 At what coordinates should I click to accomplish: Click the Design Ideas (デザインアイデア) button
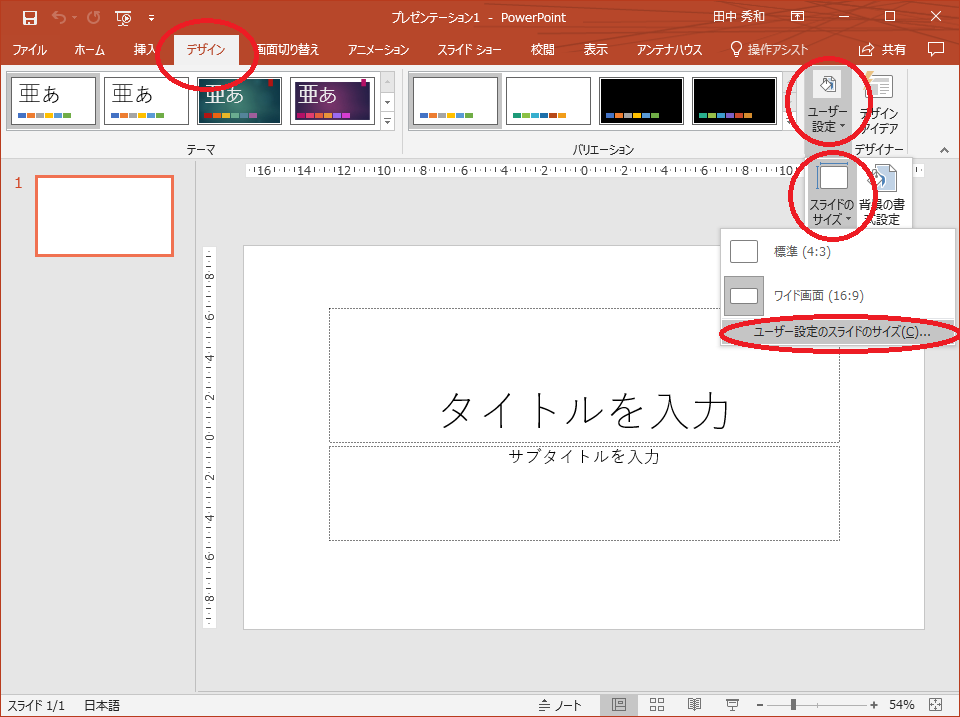pyautogui.click(x=880, y=104)
